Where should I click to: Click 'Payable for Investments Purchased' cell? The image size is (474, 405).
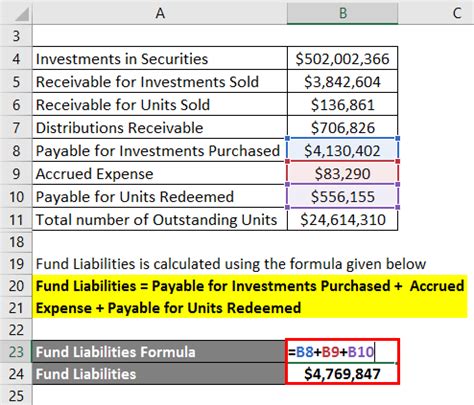coord(160,150)
